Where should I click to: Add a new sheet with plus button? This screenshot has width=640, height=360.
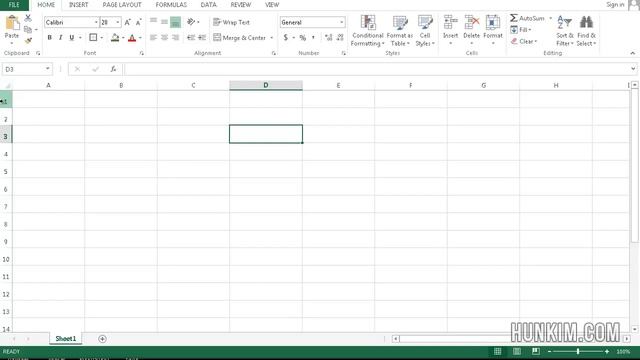pos(102,339)
